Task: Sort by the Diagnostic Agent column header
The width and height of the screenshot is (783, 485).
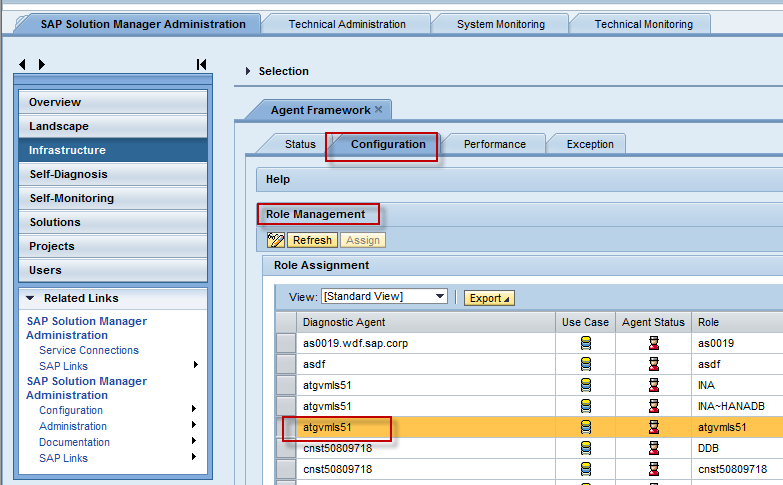Action: (x=426, y=322)
